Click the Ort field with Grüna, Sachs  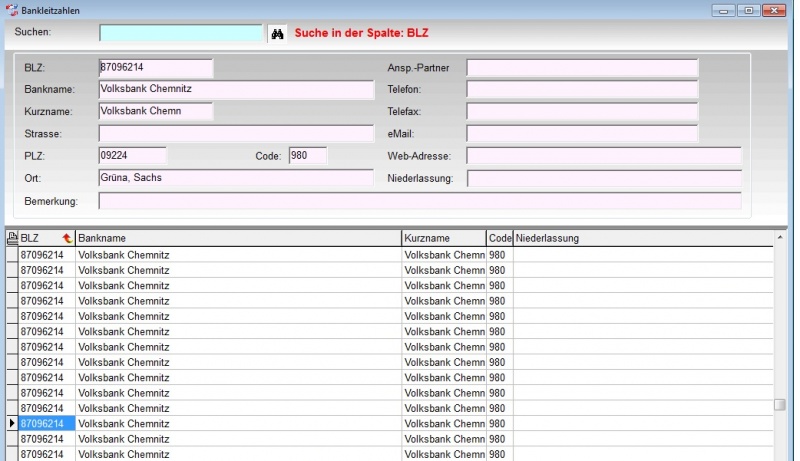[x=236, y=178]
